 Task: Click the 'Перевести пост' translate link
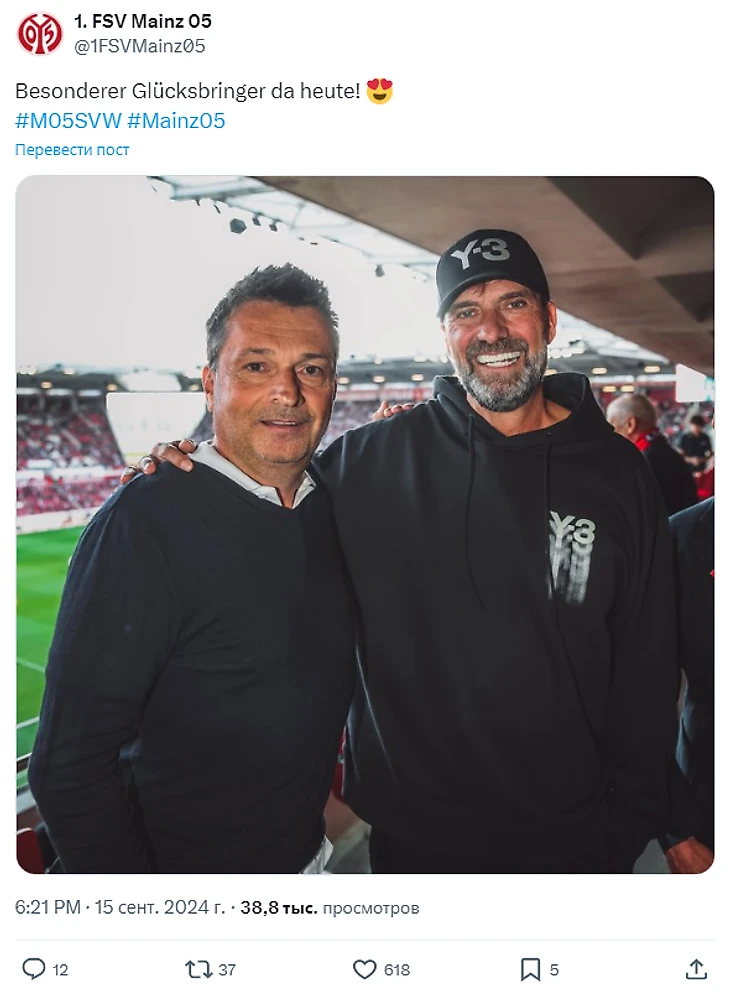tap(72, 150)
